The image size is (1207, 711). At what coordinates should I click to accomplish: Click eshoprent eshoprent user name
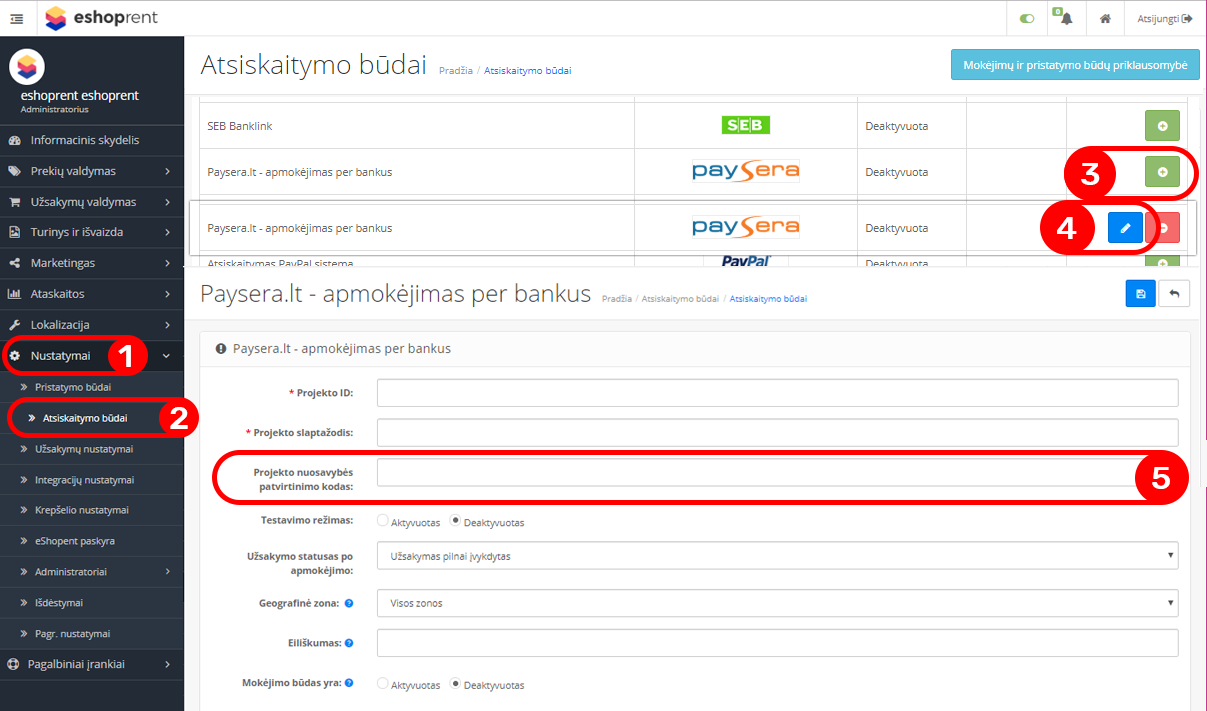tap(80, 96)
